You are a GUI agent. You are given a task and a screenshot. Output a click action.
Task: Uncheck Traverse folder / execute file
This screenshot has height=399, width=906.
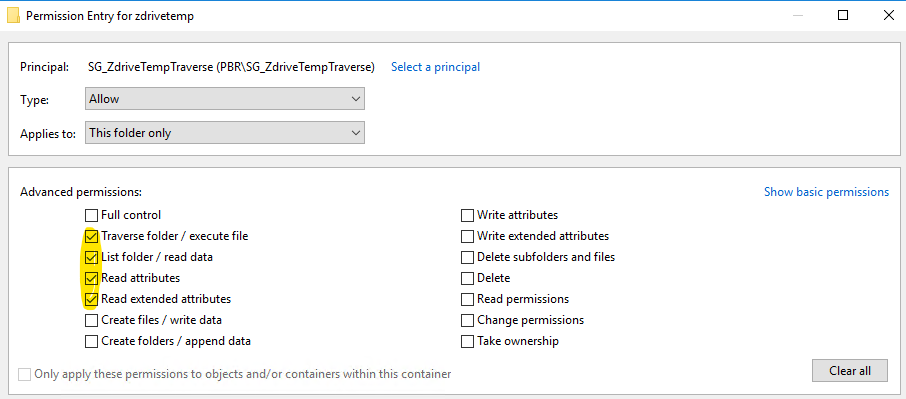(x=91, y=236)
